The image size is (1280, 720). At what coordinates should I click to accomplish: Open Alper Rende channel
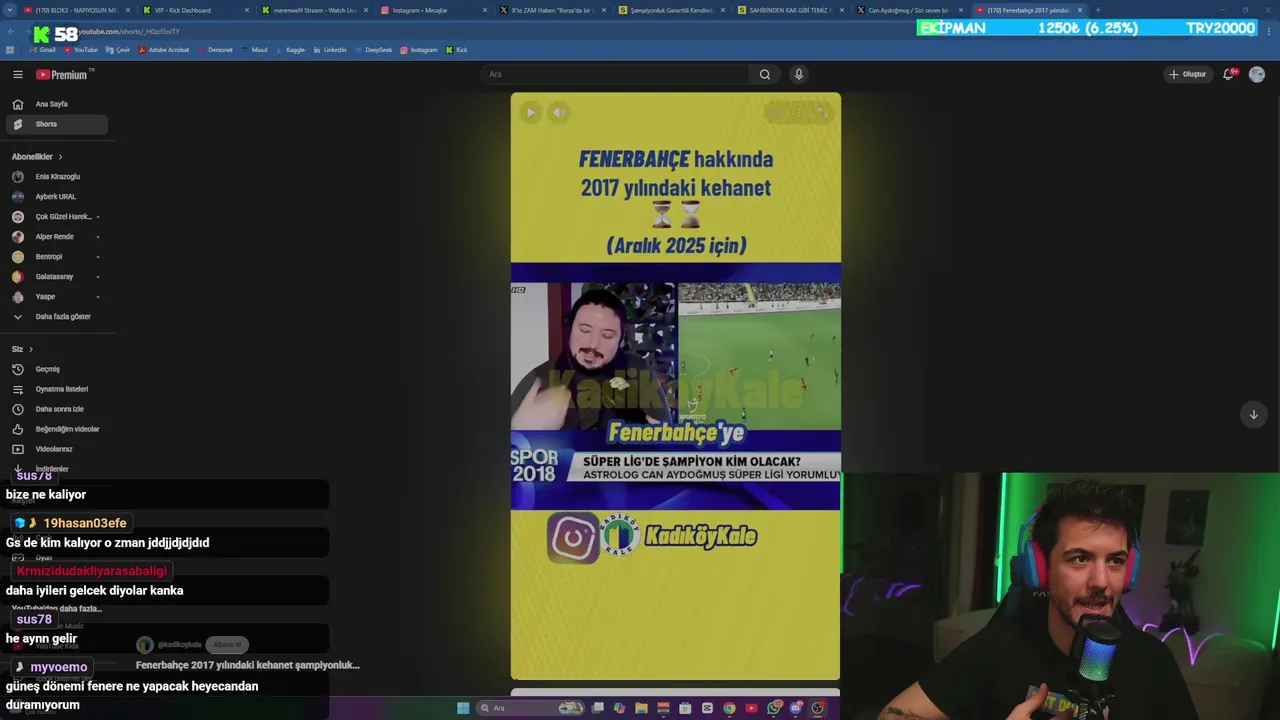click(56, 237)
